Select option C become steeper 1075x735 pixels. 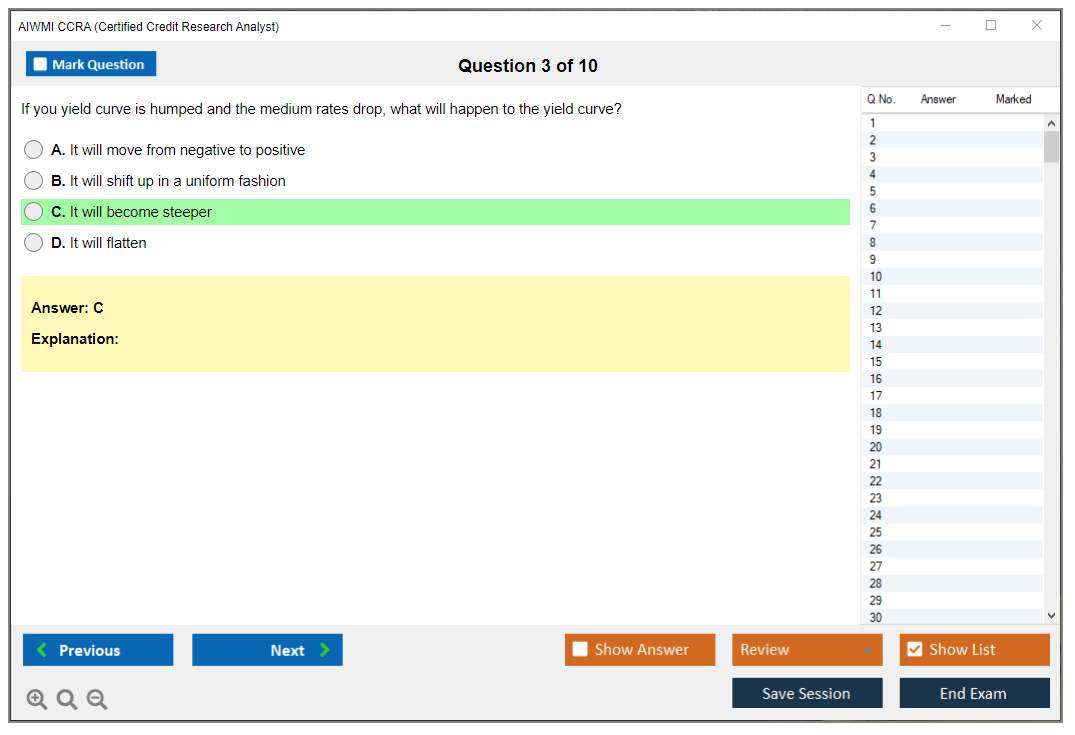34,212
